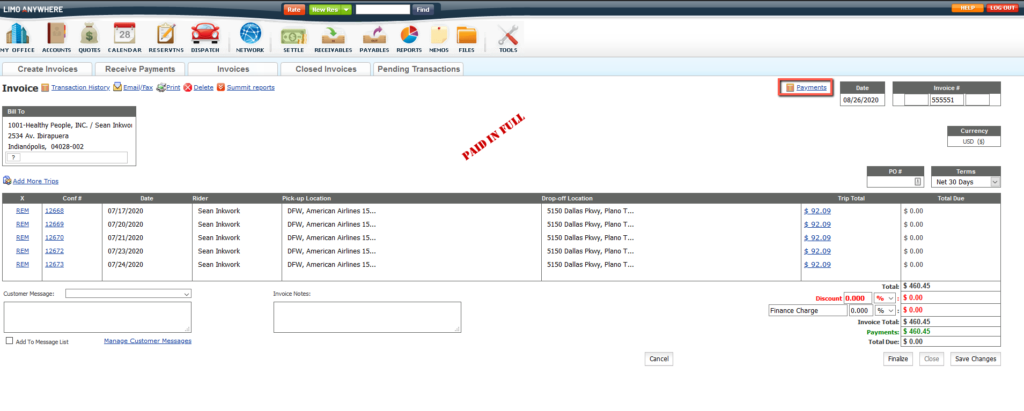Image resolution: width=1024 pixels, height=411 pixels.
Task: Open the Settle cash icon
Action: coord(293,35)
